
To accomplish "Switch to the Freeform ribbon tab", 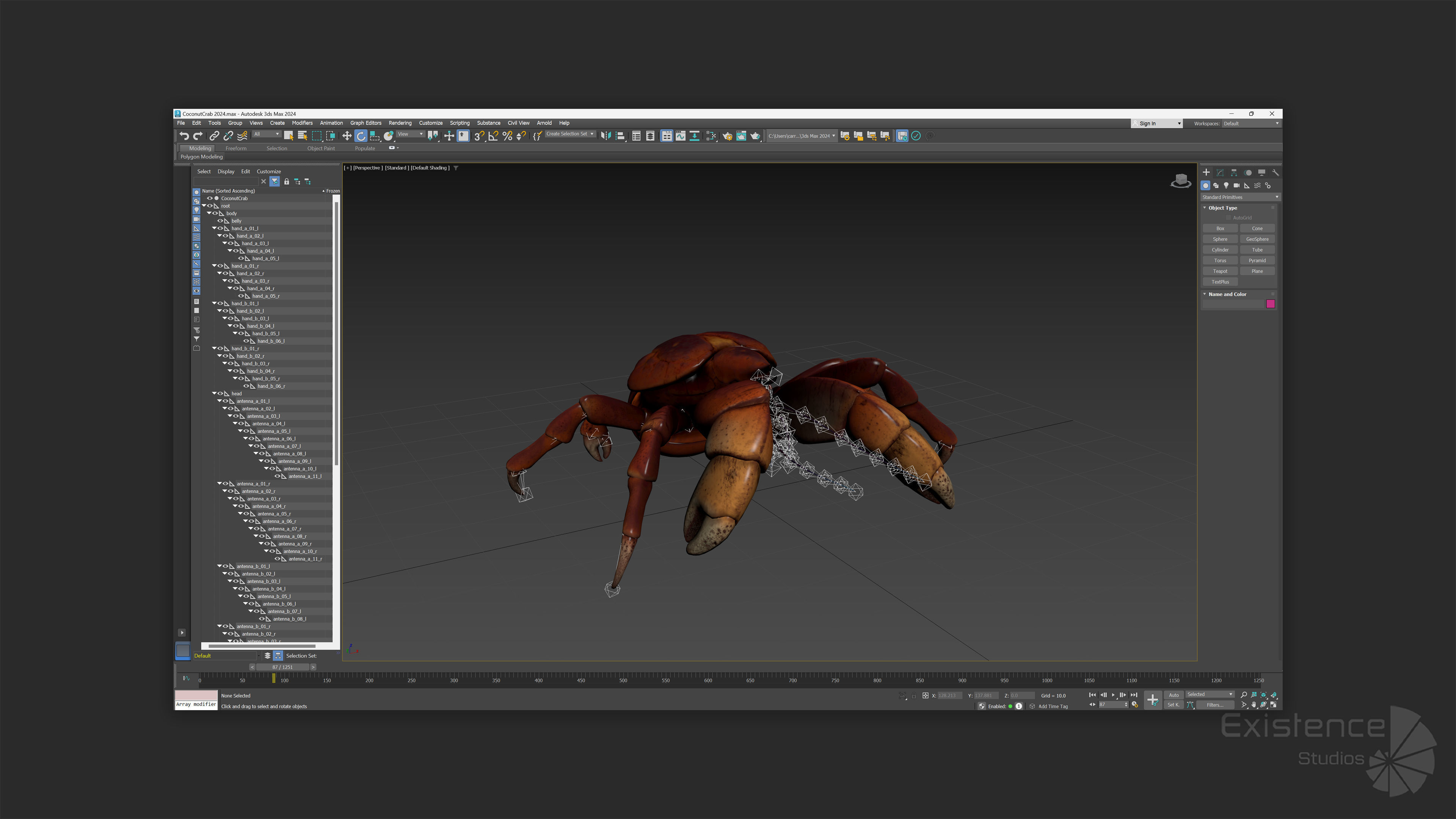I will [236, 148].
